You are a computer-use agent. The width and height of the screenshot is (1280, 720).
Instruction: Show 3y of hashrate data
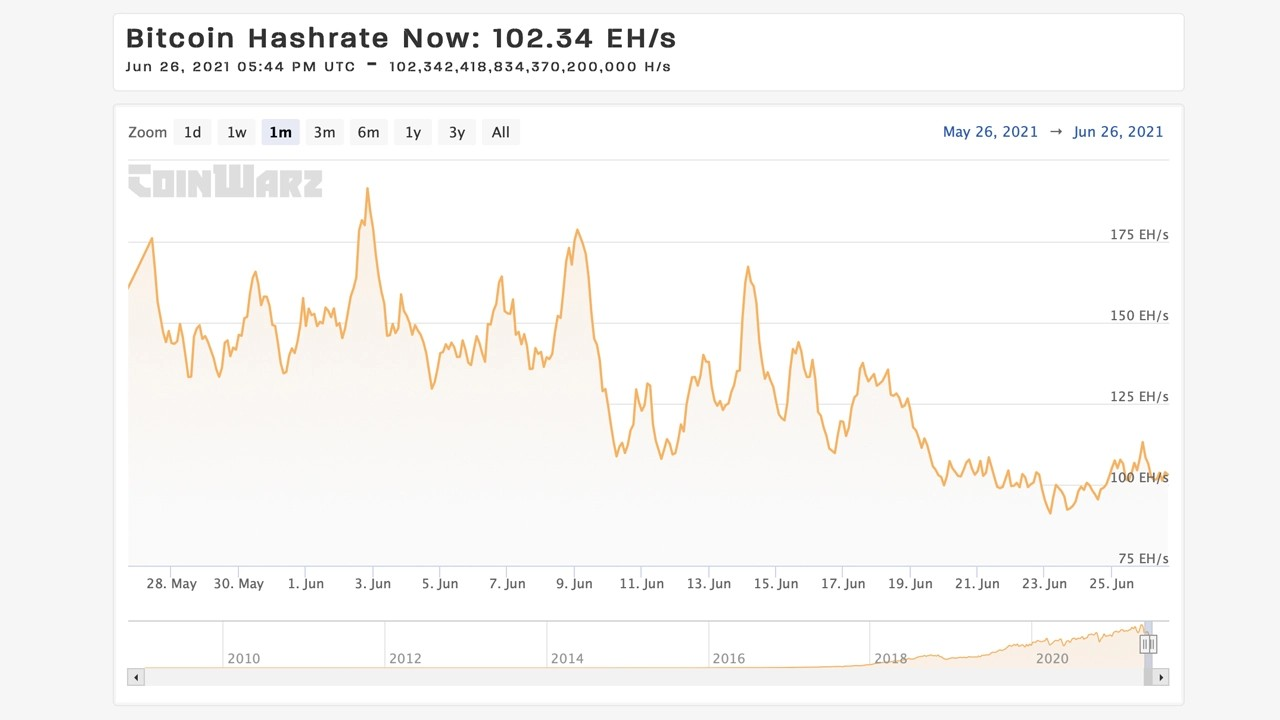coord(456,132)
